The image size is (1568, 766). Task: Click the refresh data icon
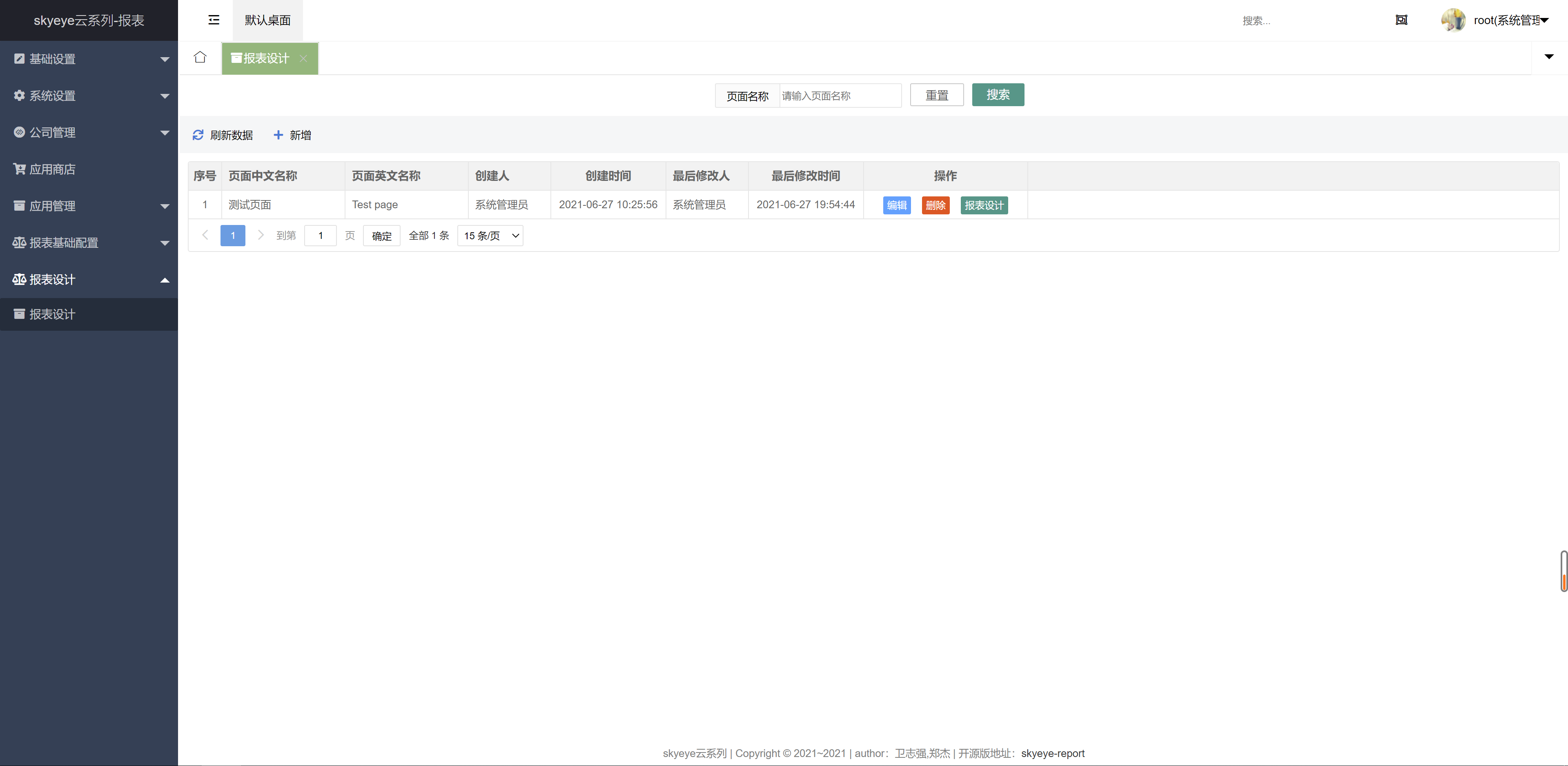198,135
